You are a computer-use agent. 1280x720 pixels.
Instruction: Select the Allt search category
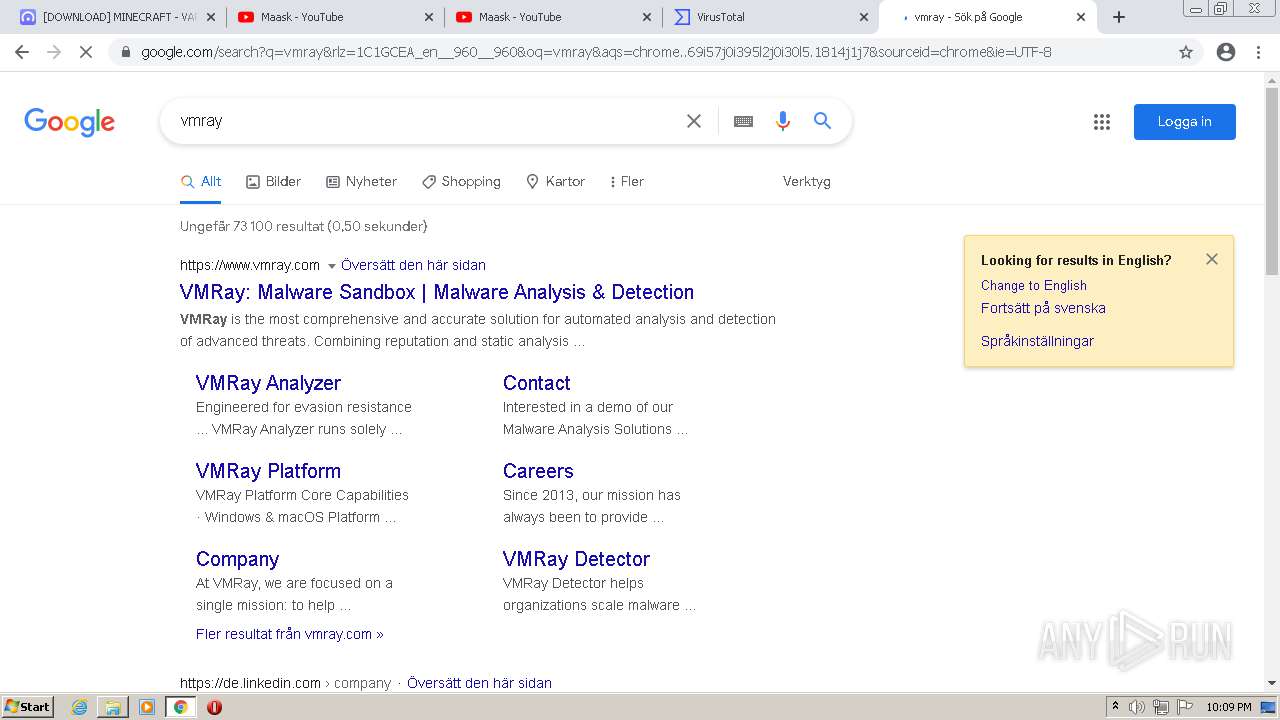[x=201, y=181]
